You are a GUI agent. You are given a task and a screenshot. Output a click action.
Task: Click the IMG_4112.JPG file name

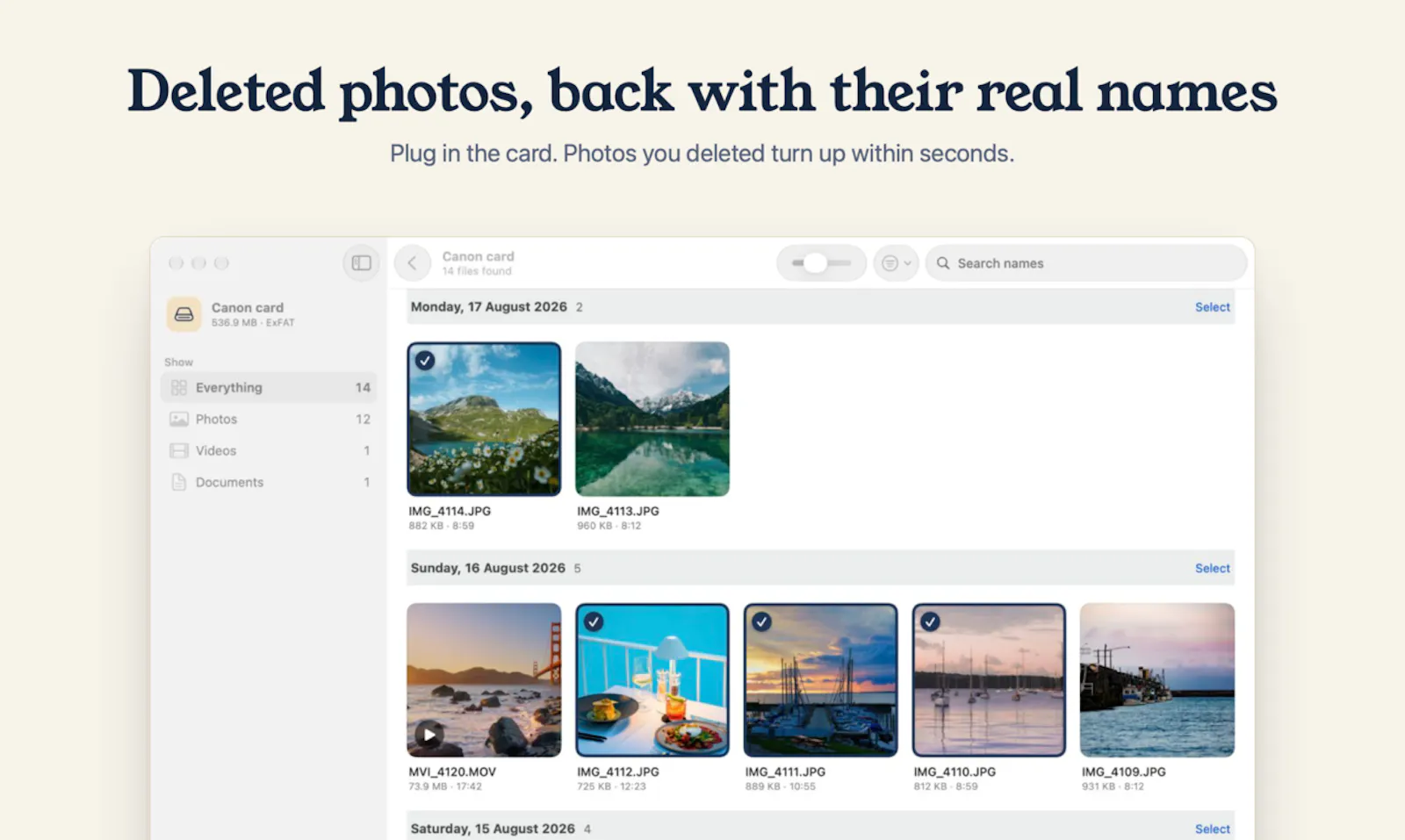(x=618, y=772)
